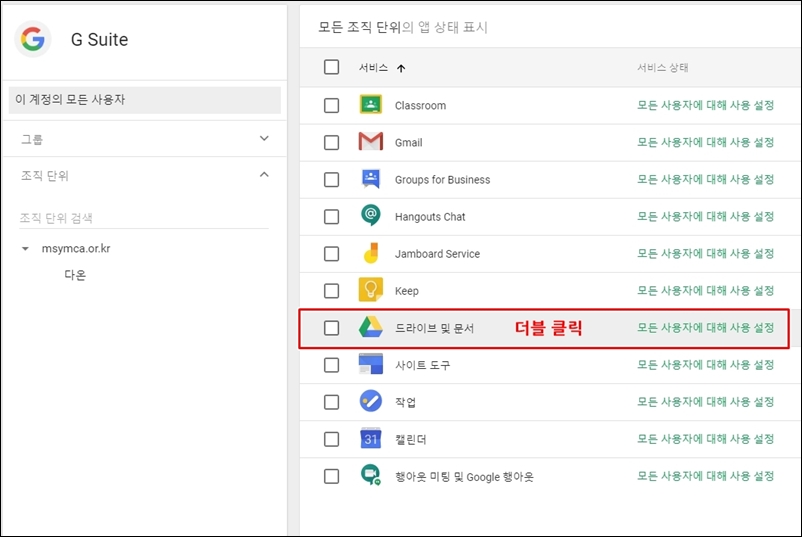Click the 조직 단위 검색 search field

(x=144, y=218)
